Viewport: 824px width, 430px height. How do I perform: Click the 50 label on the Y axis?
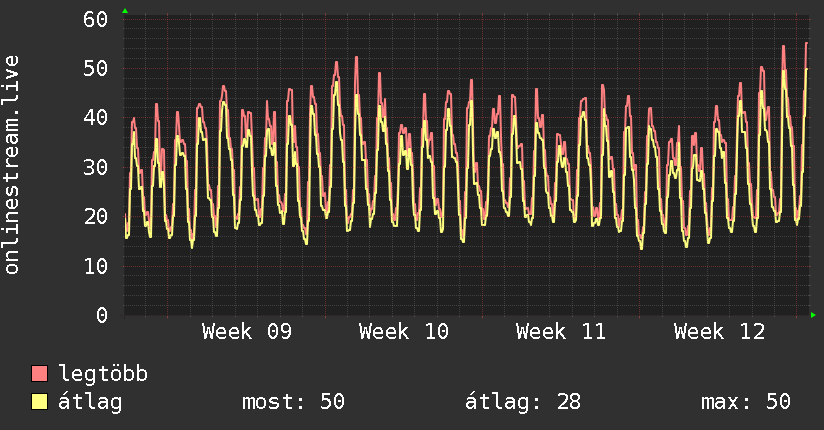[96, 68]
